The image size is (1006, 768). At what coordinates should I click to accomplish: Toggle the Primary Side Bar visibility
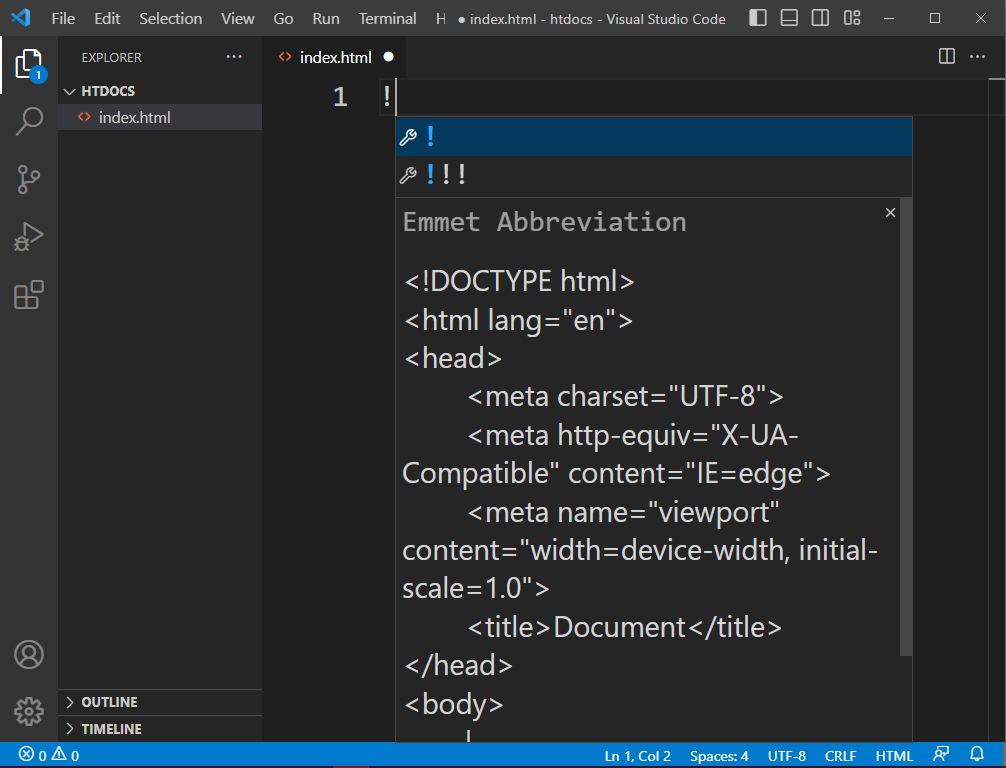point(757,17)
